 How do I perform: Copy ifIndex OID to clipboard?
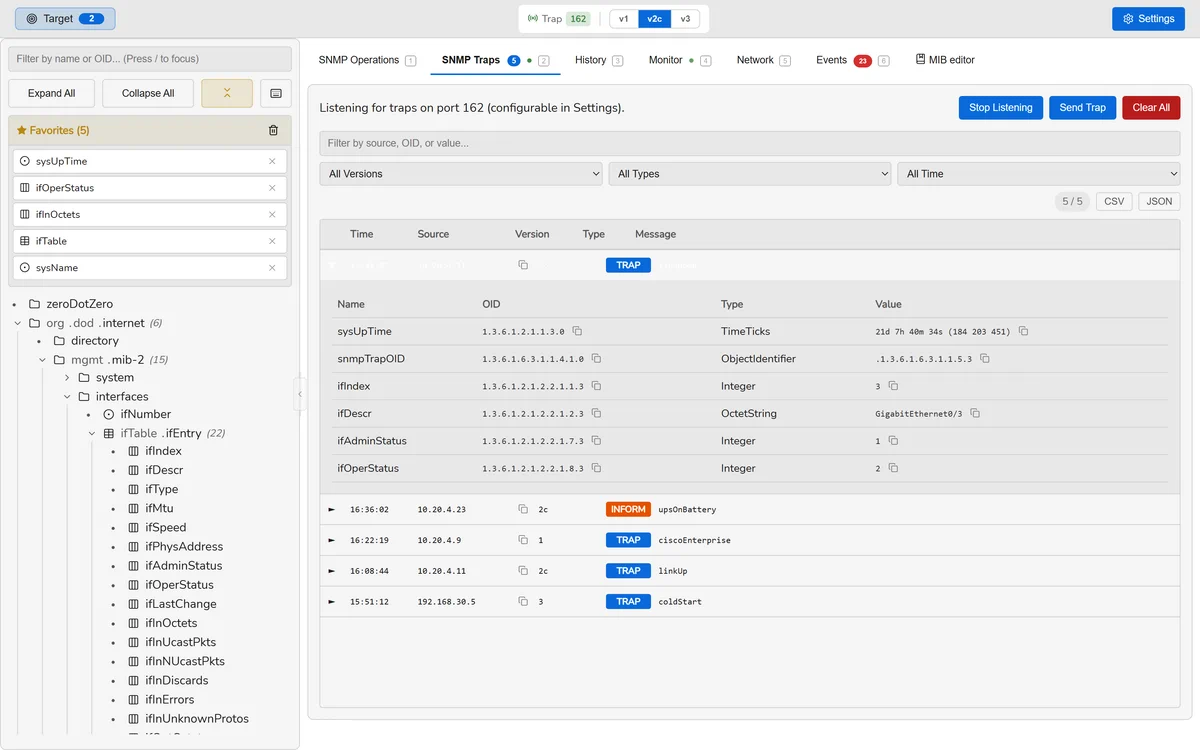(x=596, y=386)
